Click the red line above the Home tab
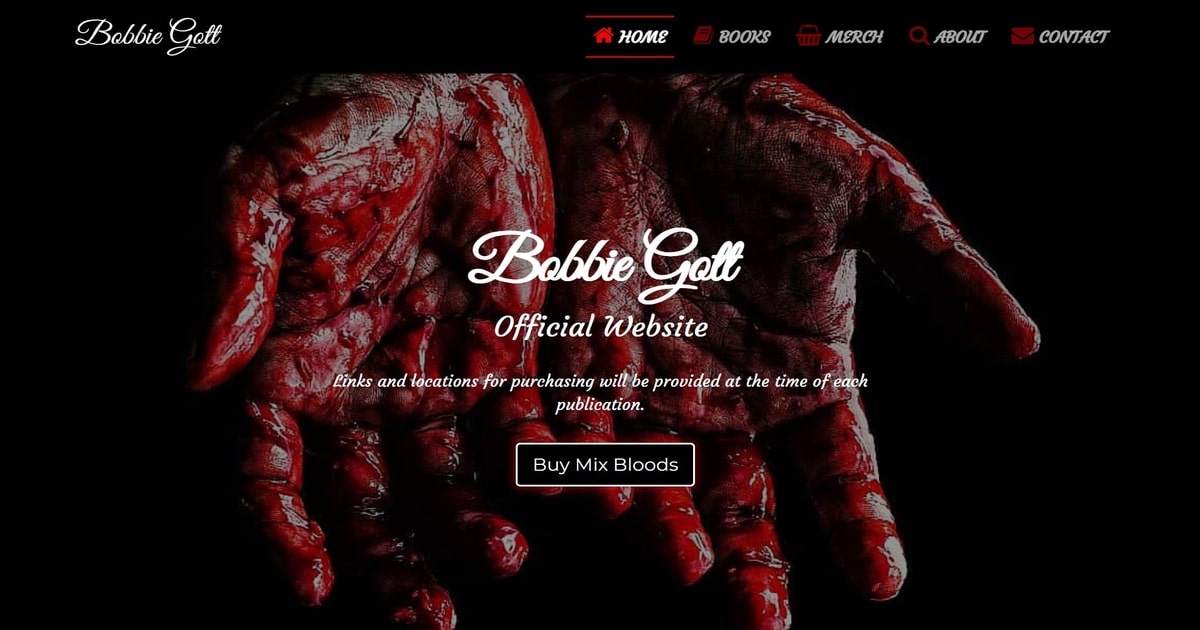Screen dimensions: 1200x630 point(630,17)
